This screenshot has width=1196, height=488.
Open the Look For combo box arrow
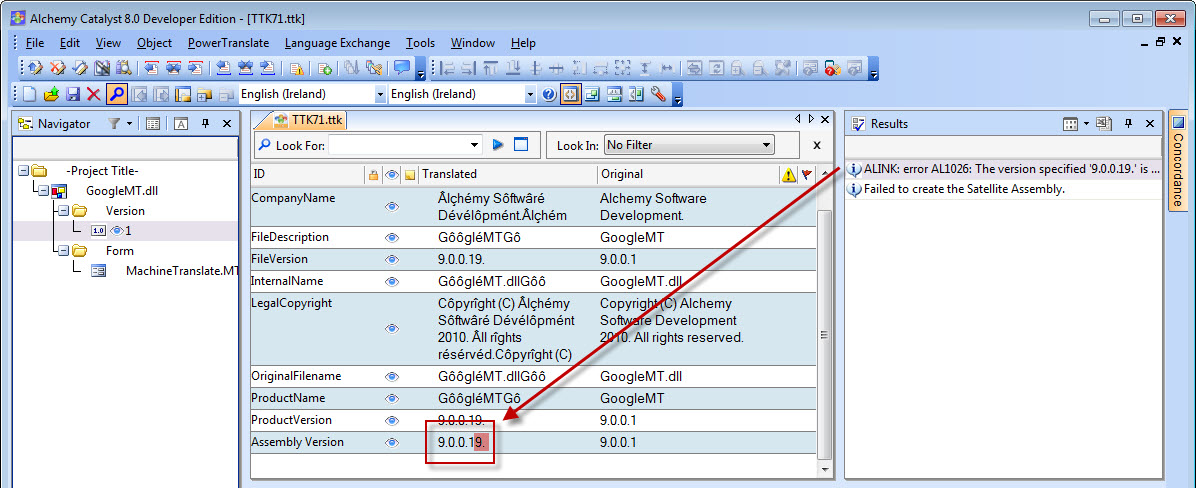(x=474, y=145)
